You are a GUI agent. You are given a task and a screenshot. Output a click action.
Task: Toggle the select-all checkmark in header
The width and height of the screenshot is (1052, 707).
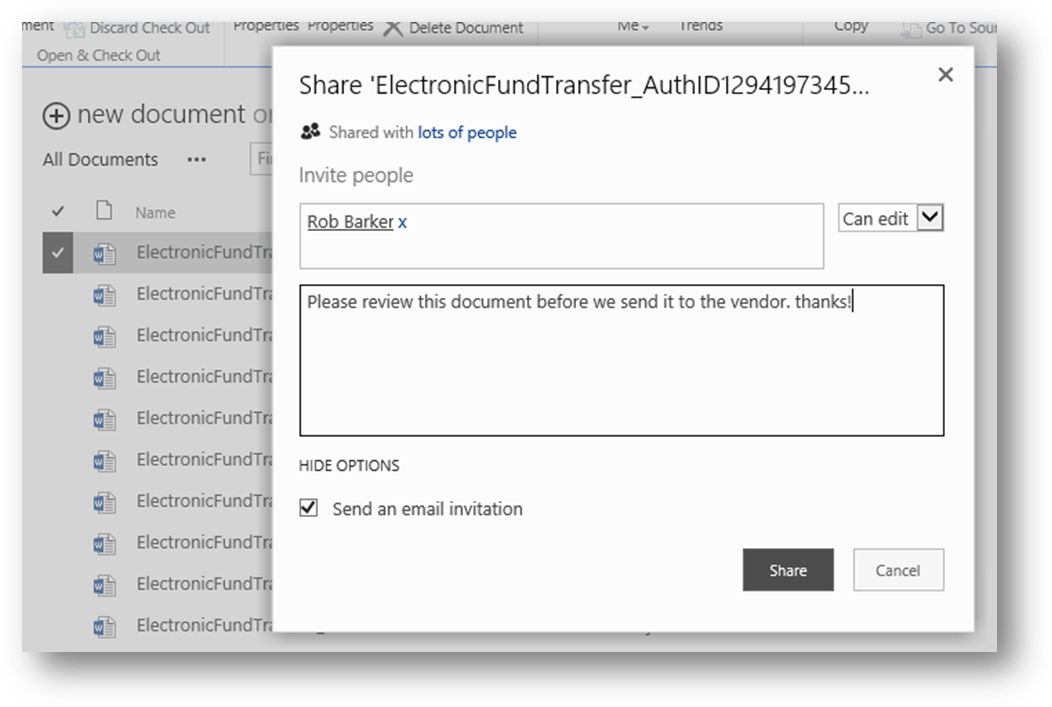click(58, 211)
